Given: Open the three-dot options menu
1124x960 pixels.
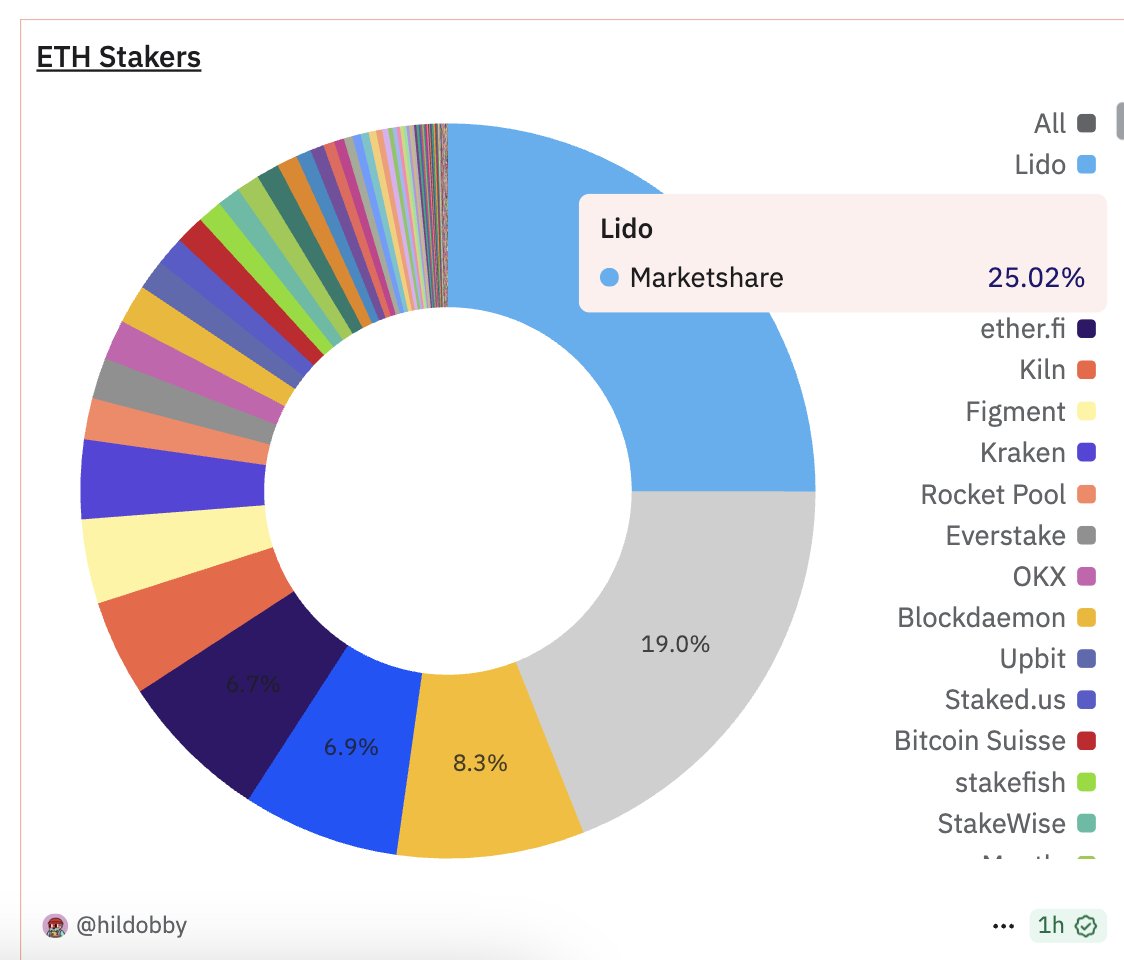Looking at the screenshot, I should [x=1003, y=926].
